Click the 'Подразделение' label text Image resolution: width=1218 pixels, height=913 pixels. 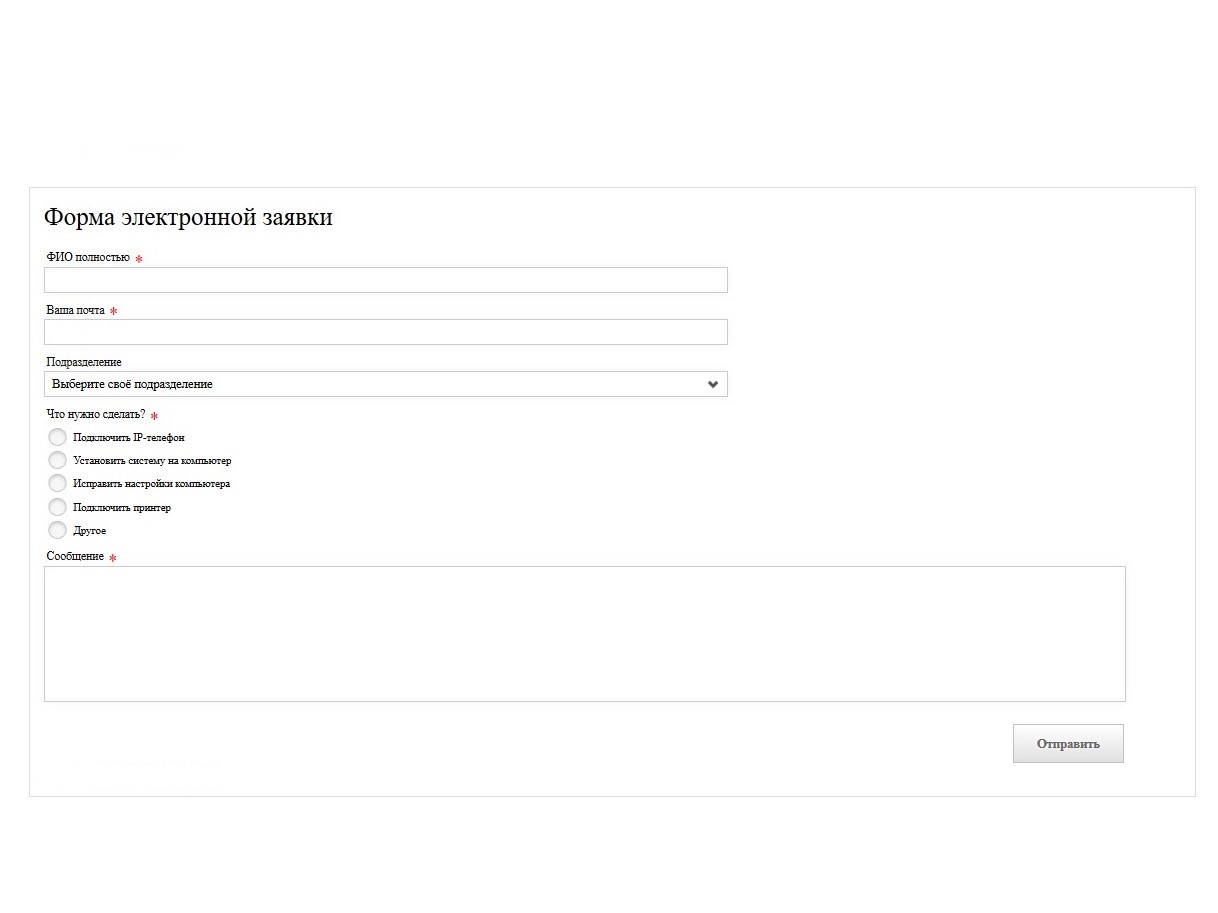tap(84, 362)
